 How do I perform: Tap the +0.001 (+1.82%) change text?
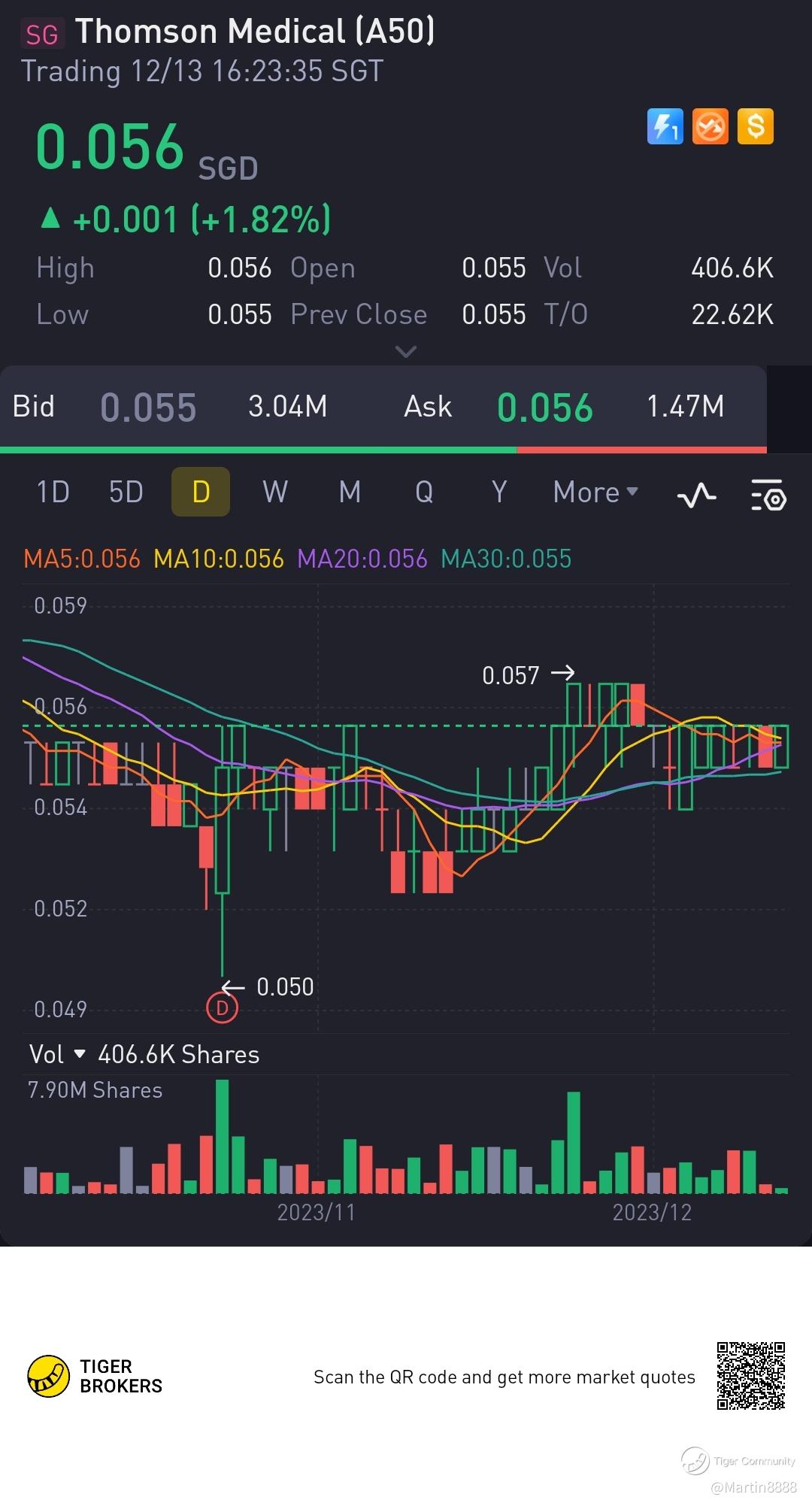(201, 220)
